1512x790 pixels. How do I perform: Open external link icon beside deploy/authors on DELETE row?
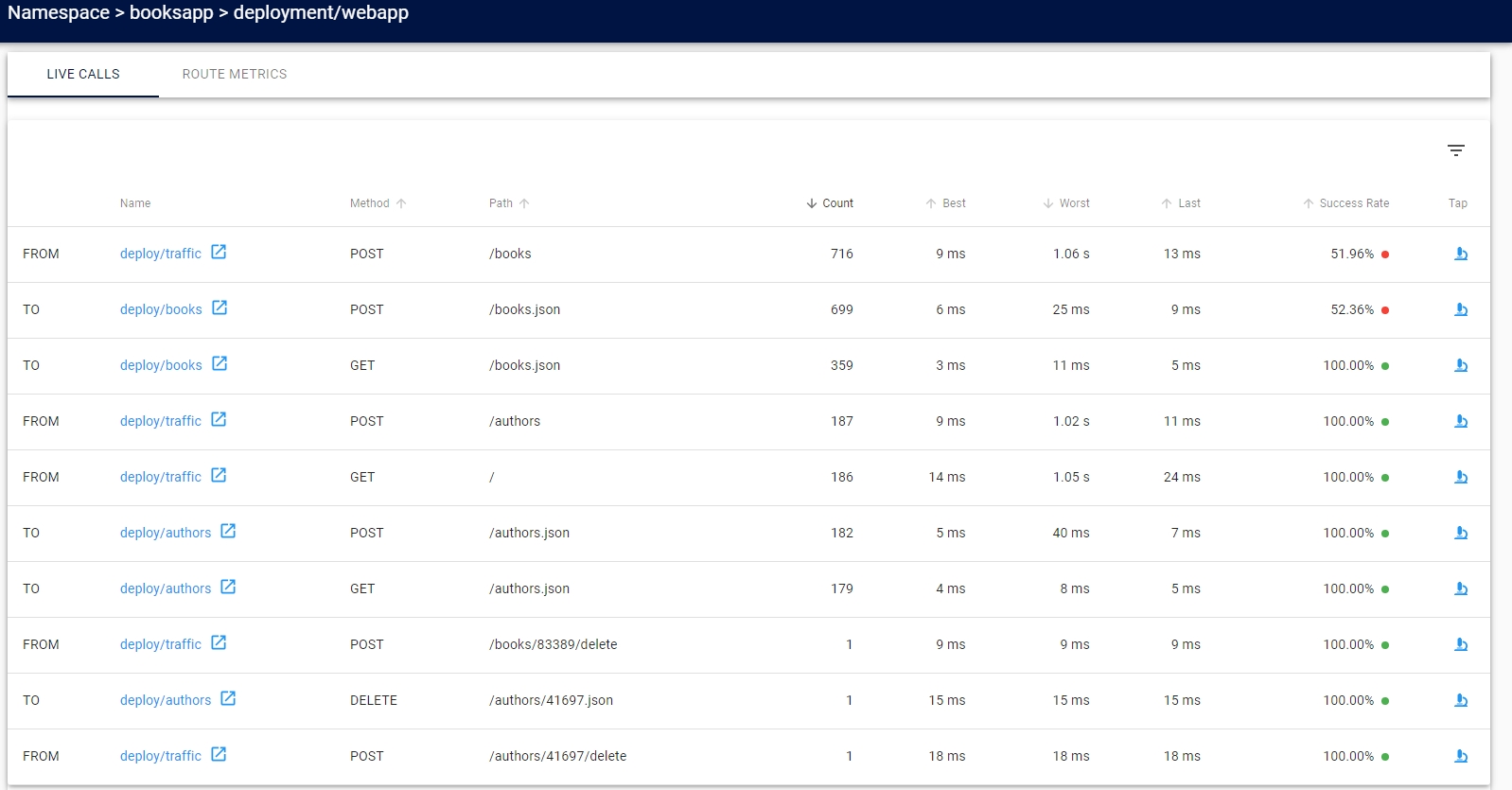pos(228,698)
